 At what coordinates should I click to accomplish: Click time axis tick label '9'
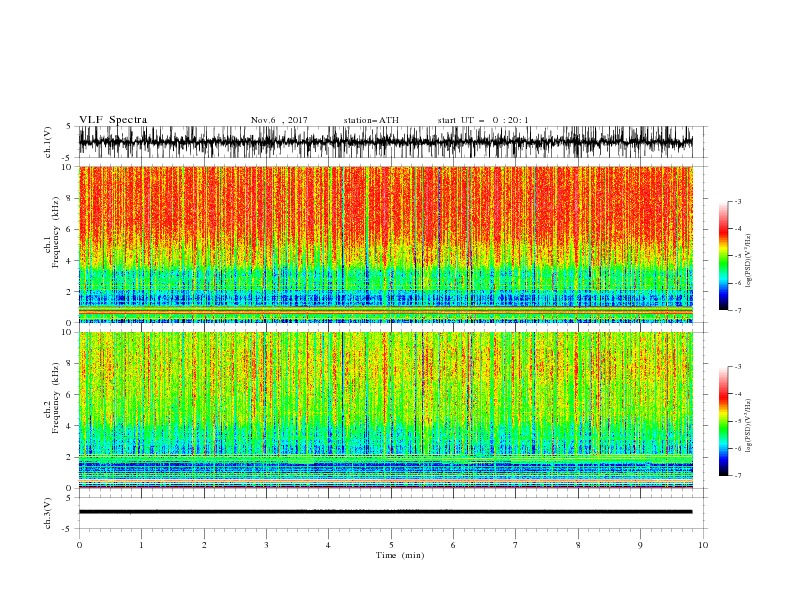tap(640, 545)
